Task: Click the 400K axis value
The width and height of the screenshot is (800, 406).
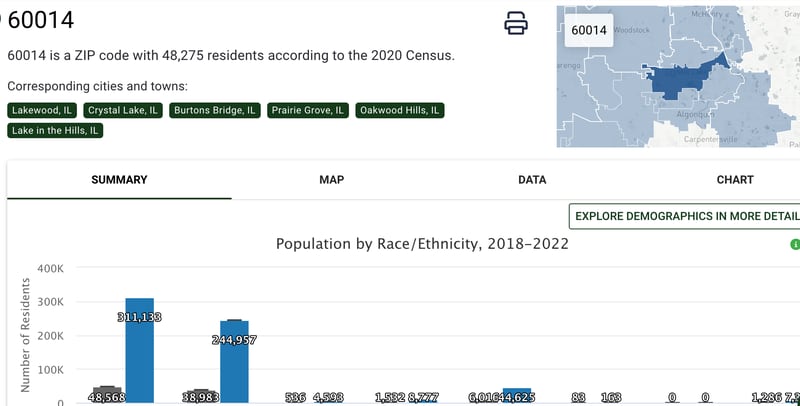Action: coord(50,268)
